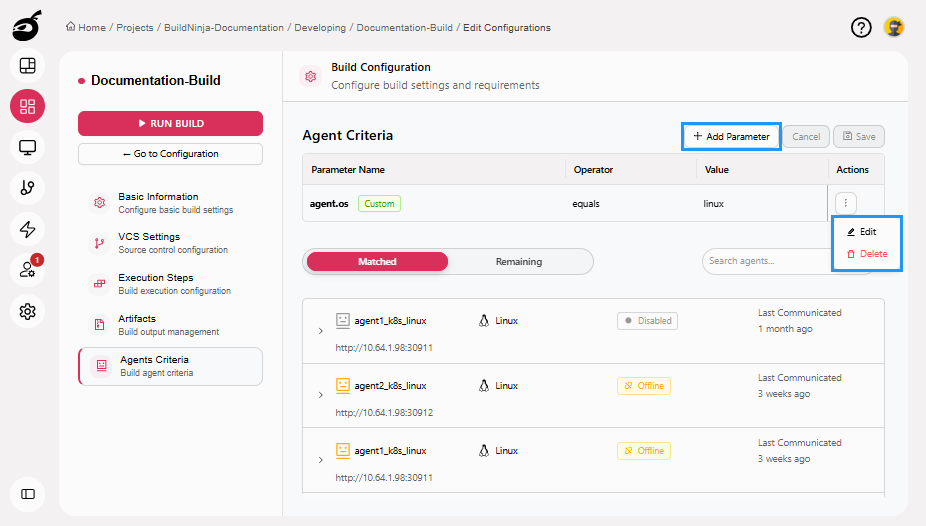Screen dimensions: 926x526
Task: Open user management icon with notification badge
Action: (x=28, y=270)
